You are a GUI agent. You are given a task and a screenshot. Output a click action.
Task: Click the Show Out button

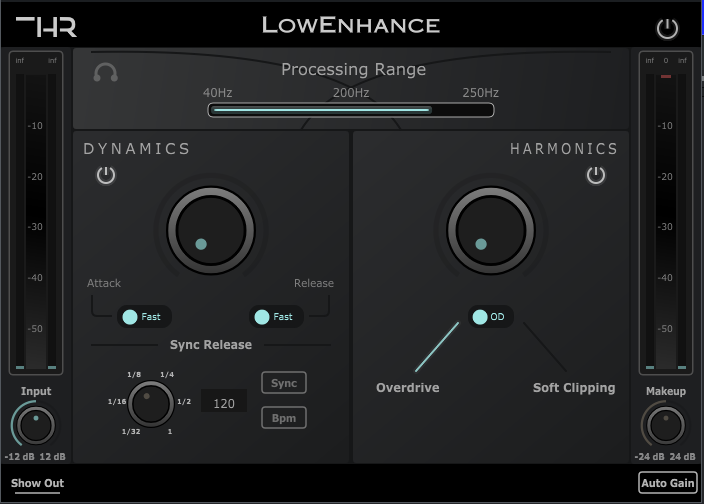(x=38, y=484)
